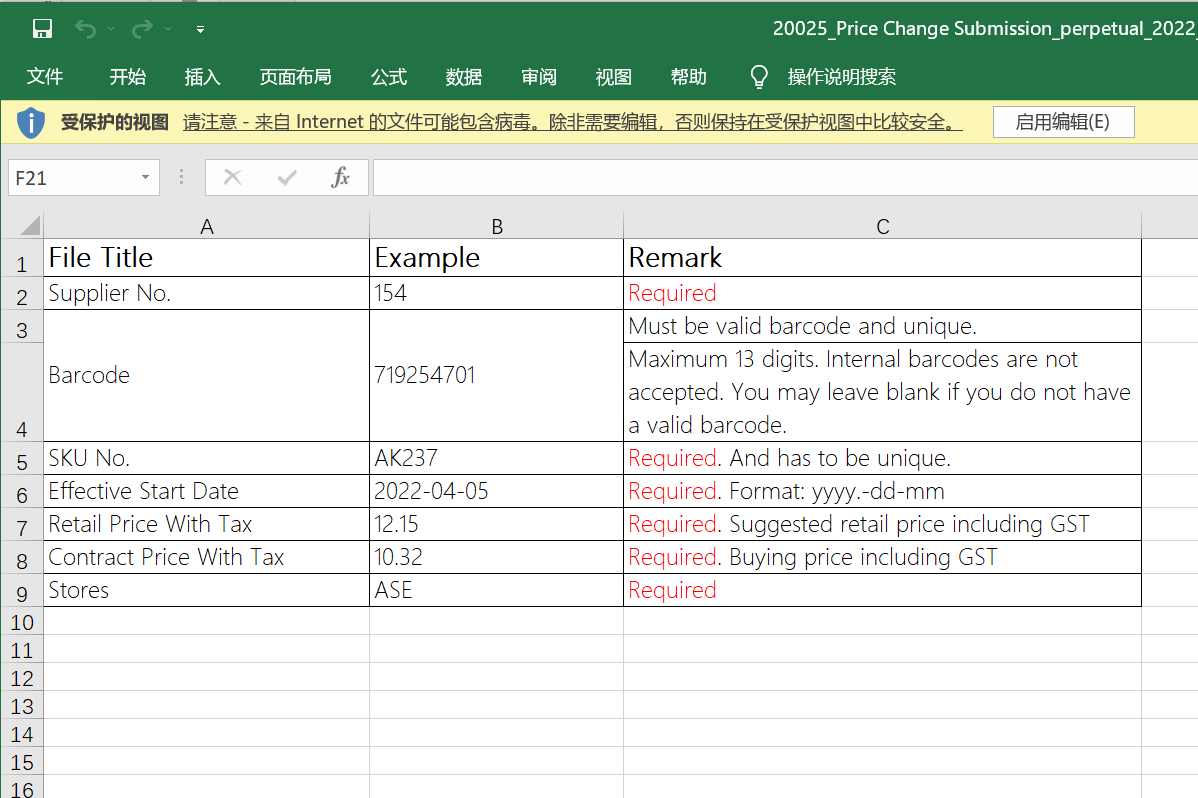
Task: Click the Select All corner triangle
Action: point(30,225)
